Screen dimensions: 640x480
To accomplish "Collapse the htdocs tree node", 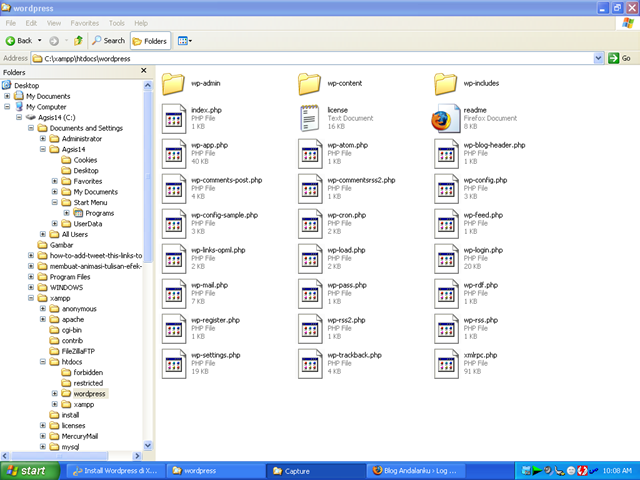I will (42, 362).
